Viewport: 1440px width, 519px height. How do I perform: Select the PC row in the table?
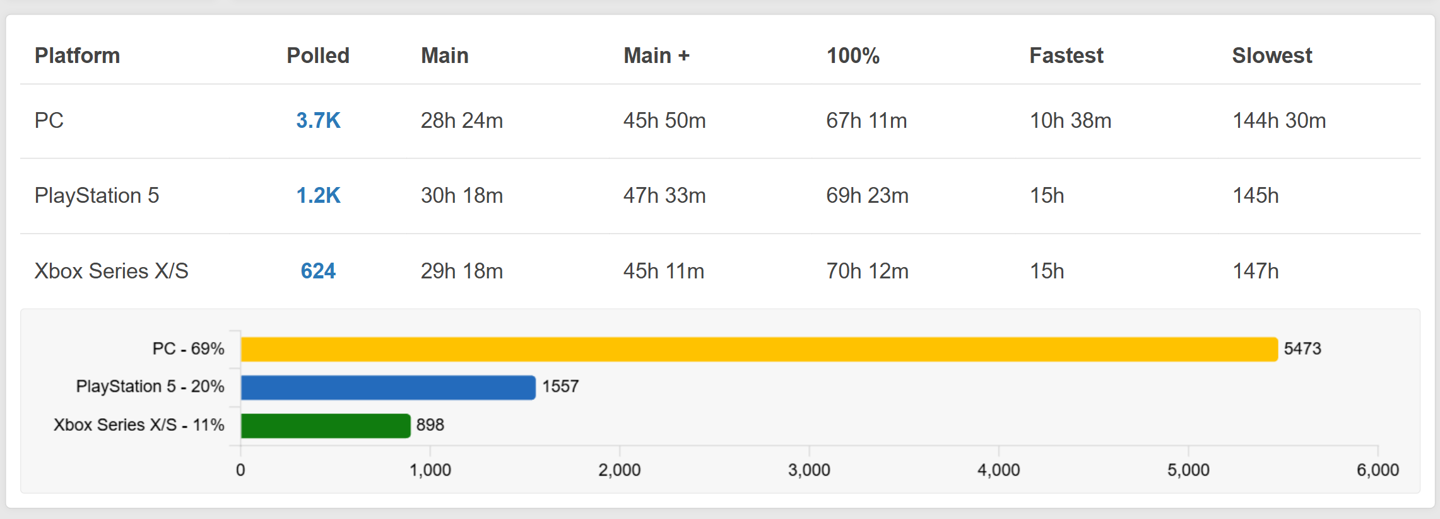click(49, 121)
